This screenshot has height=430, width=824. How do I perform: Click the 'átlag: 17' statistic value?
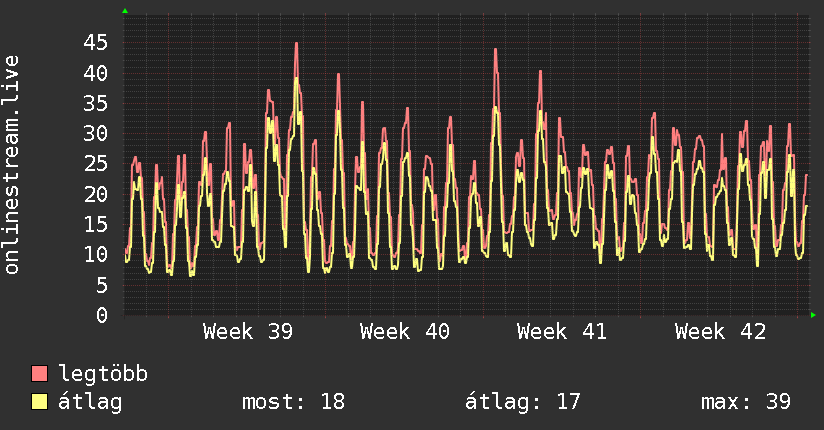click(x=522, y=402)
